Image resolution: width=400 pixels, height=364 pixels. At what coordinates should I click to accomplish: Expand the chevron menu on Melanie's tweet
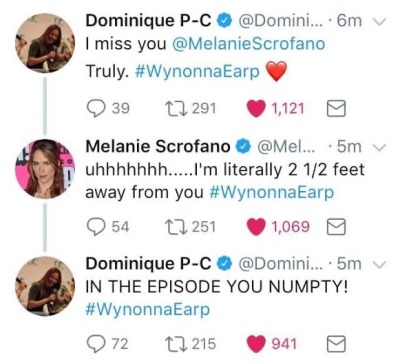379,147
